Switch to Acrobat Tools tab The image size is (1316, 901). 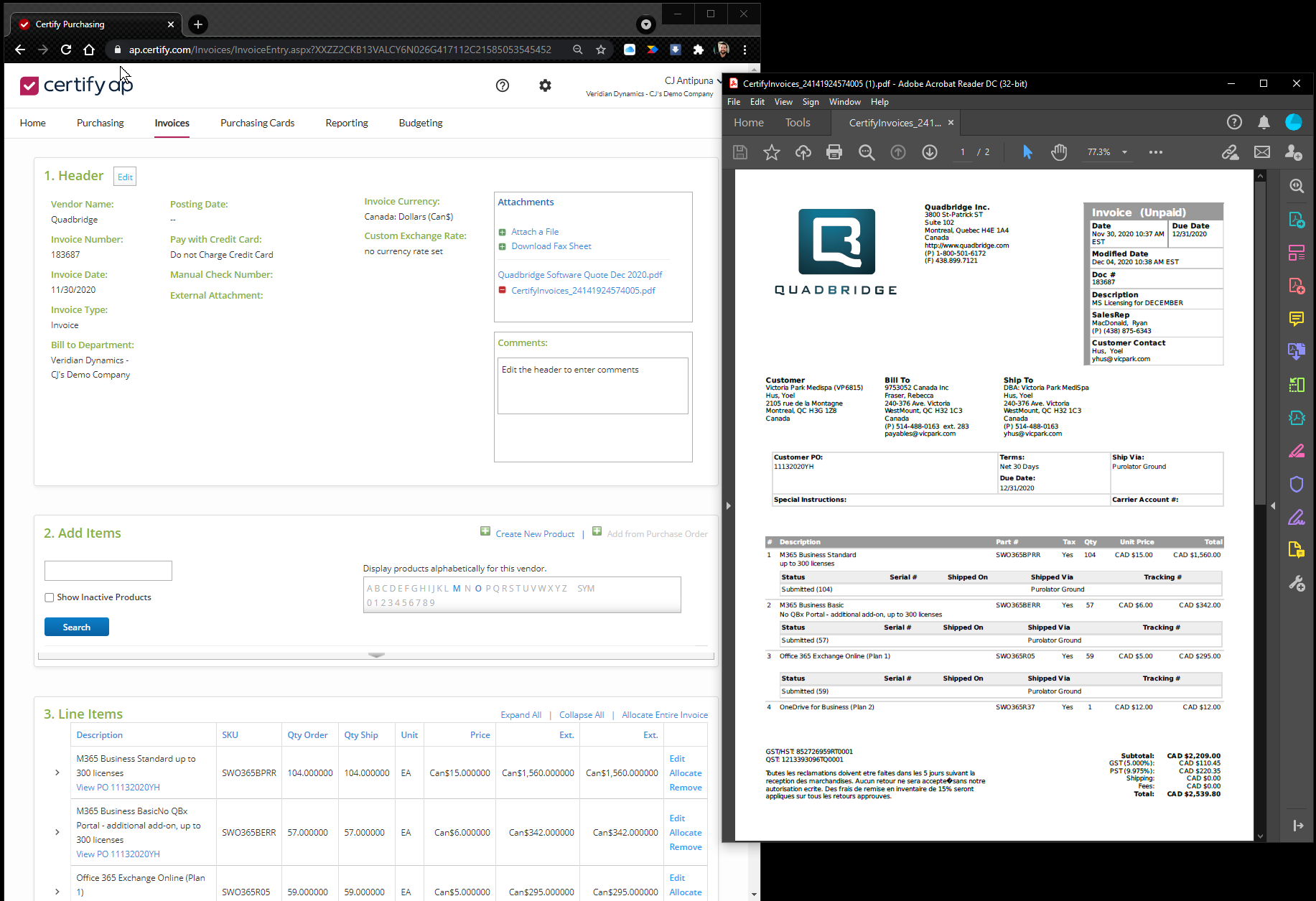pyautogui.click(x=798, y=123)
